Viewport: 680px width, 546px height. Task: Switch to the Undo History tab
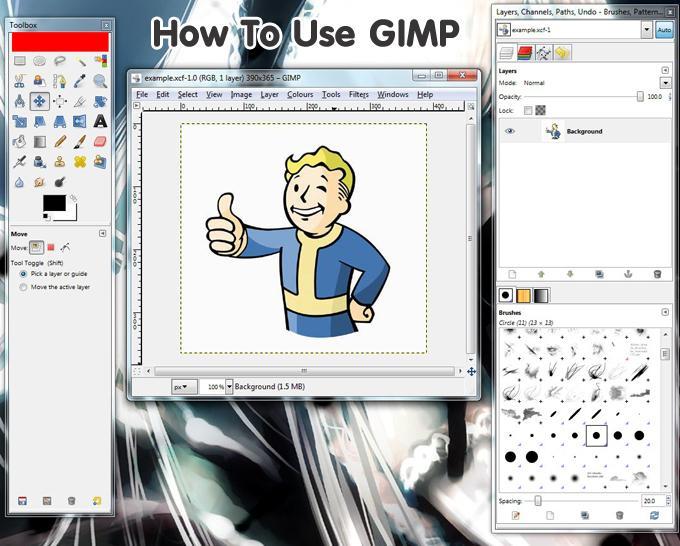coord(562,53)
